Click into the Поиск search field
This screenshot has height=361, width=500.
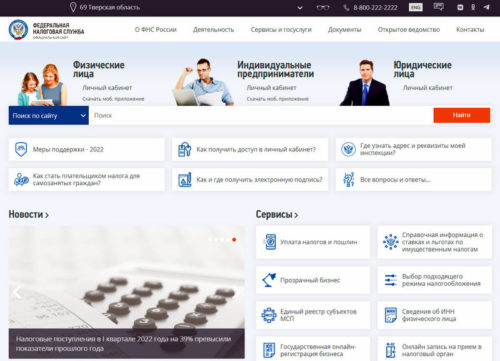[261, 115]
